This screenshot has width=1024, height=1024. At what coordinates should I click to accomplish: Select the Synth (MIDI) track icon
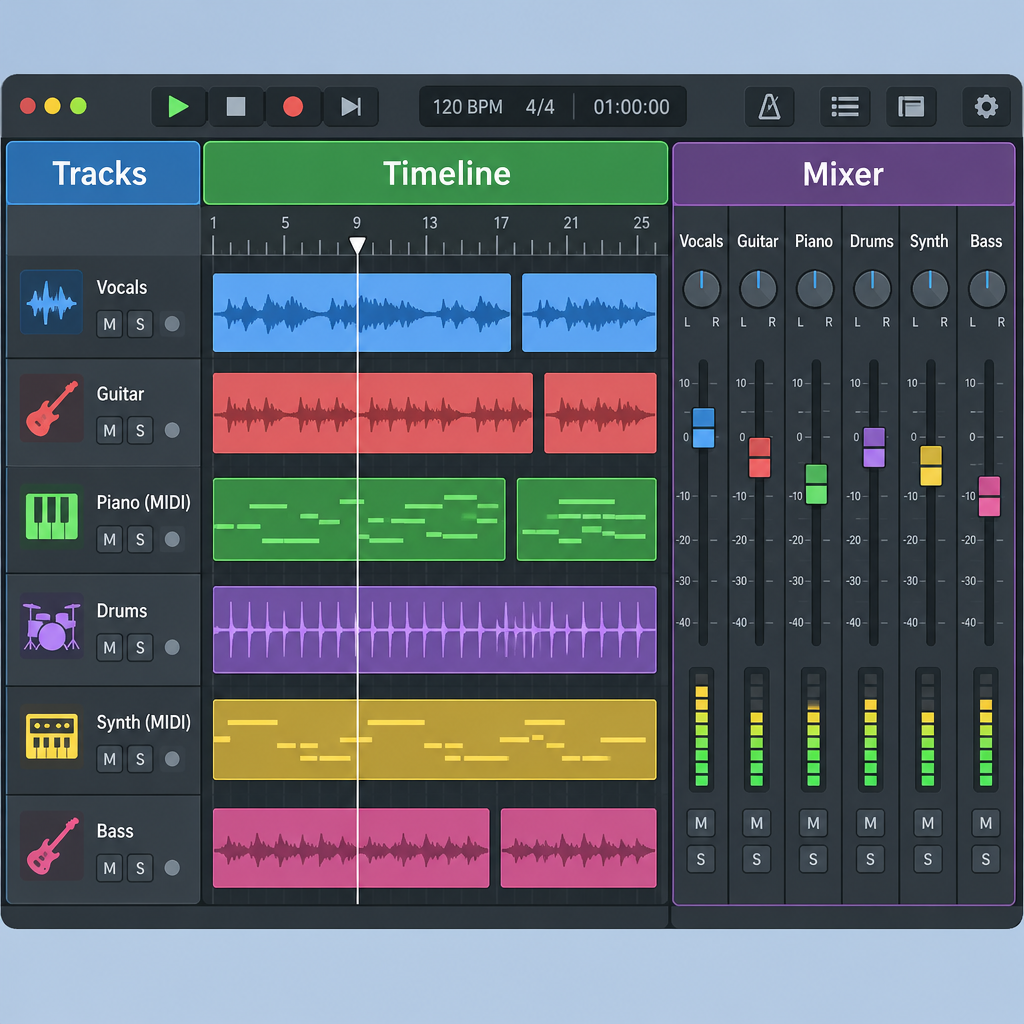[52, 736]
